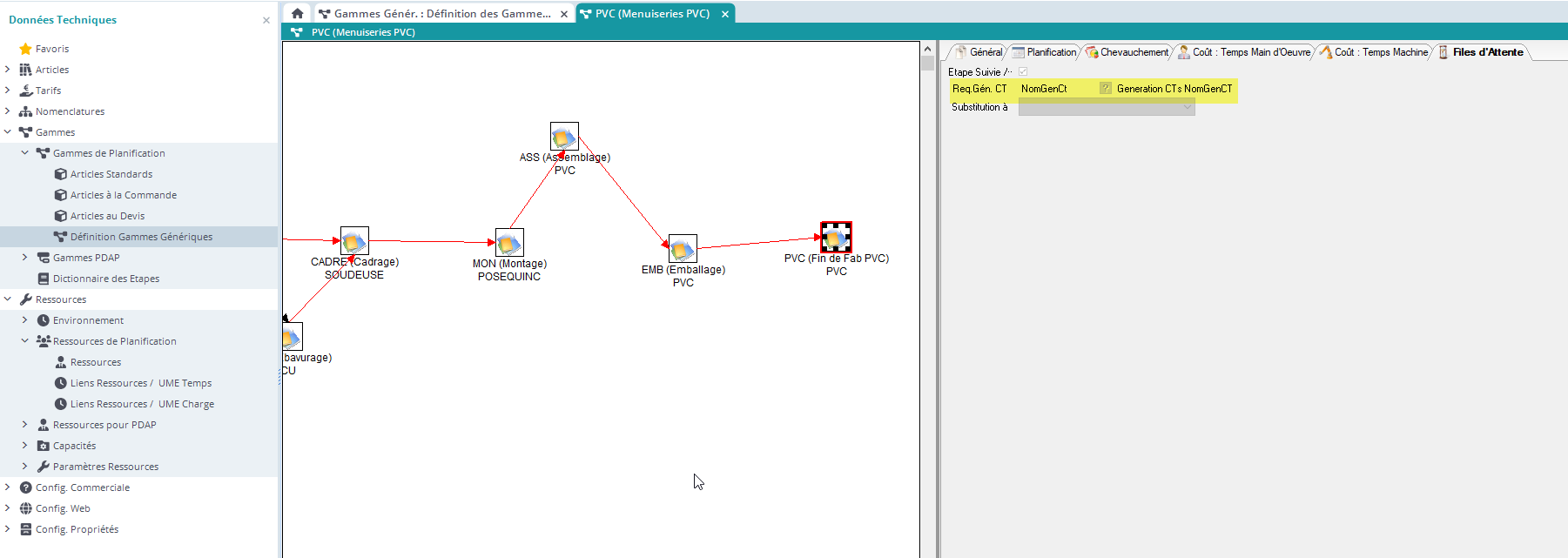Close the PVC (Menuiseries PVC) tab
Image resolution: width=1568 pixels, height=558 pixels.
pos(724,14)
